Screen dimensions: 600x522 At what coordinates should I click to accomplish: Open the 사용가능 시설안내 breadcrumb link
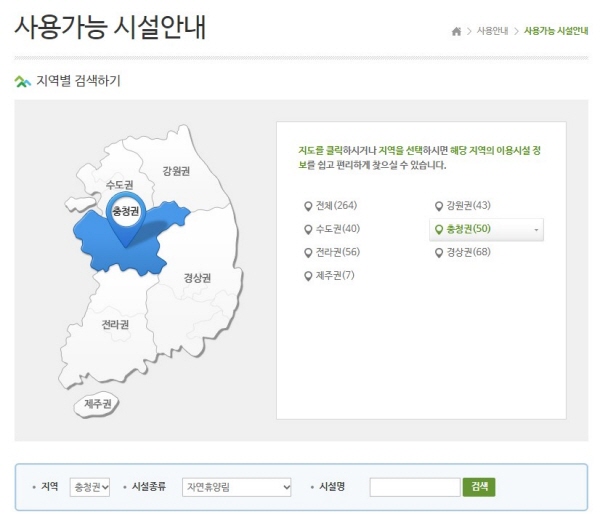point(556,31)
